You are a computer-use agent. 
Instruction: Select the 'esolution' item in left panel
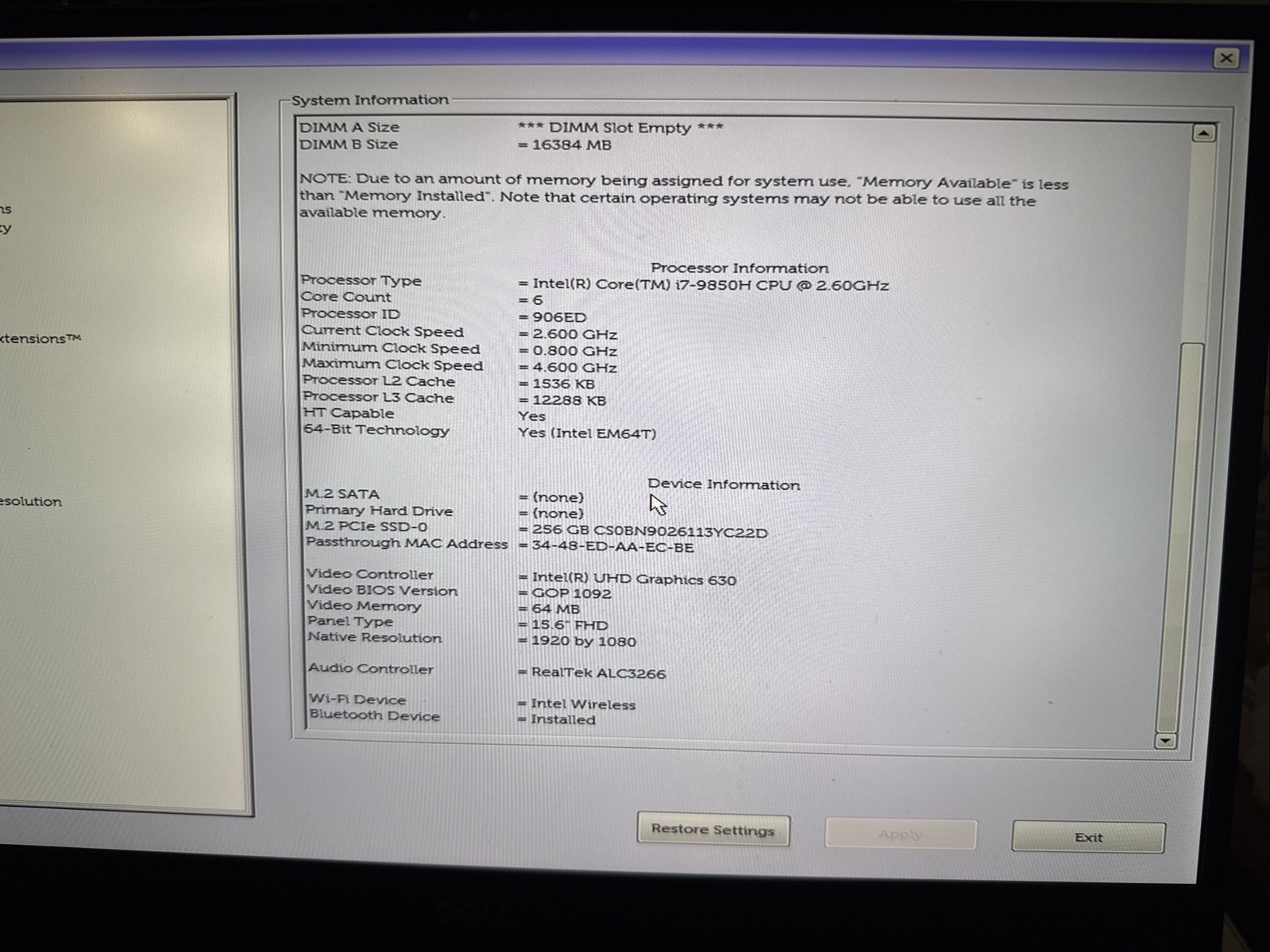coord(31,502)
